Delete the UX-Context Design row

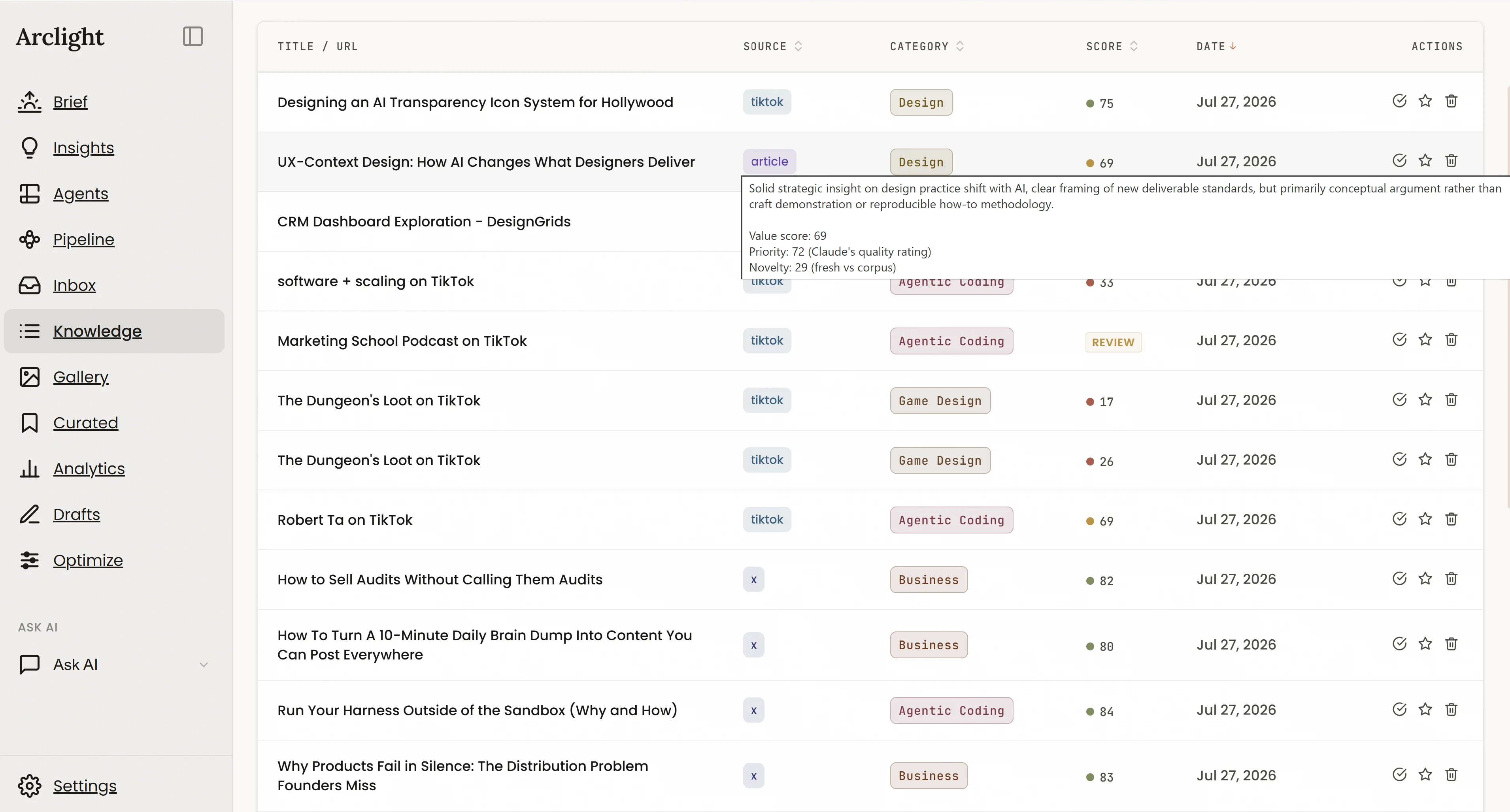[x=1451, y=160]
